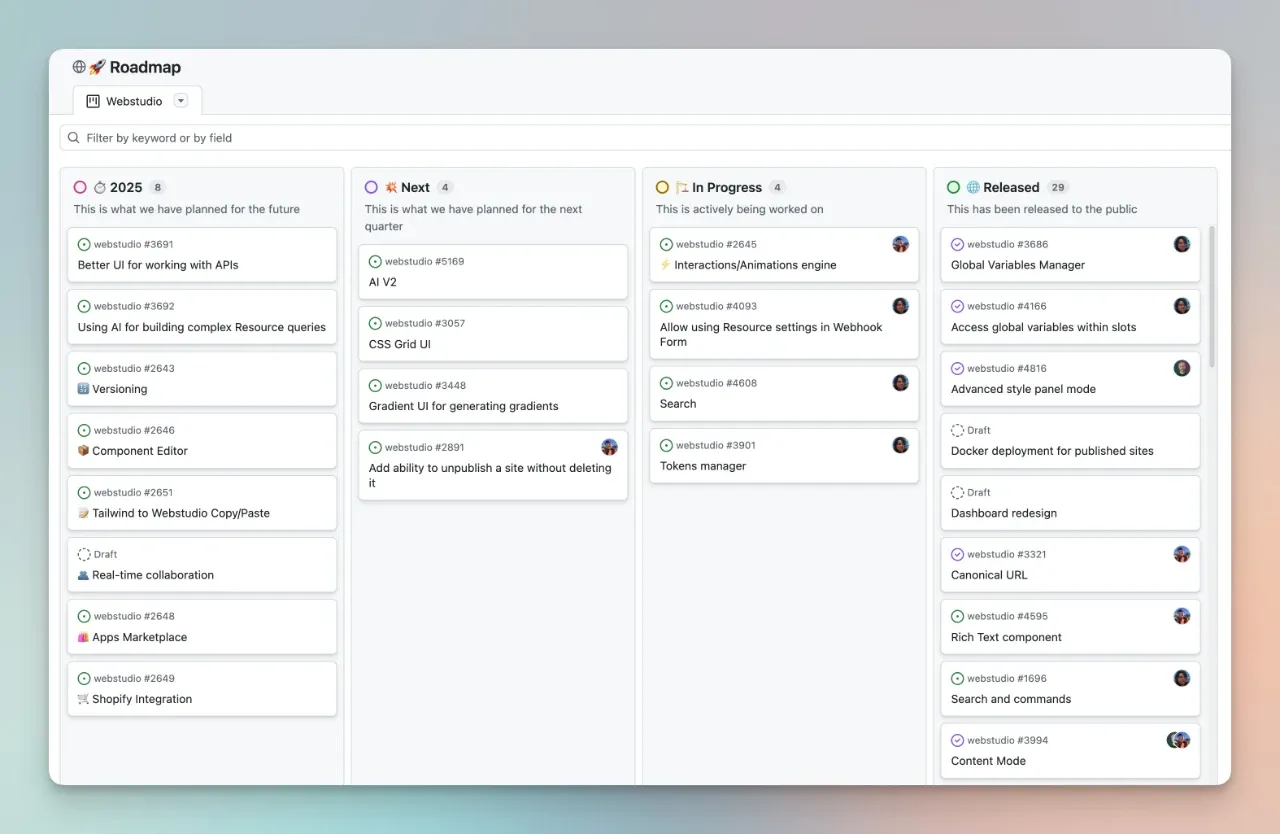Click the open issue icon for webstudio #2643
Viewport: 1280px width, 834px height.
84,368
